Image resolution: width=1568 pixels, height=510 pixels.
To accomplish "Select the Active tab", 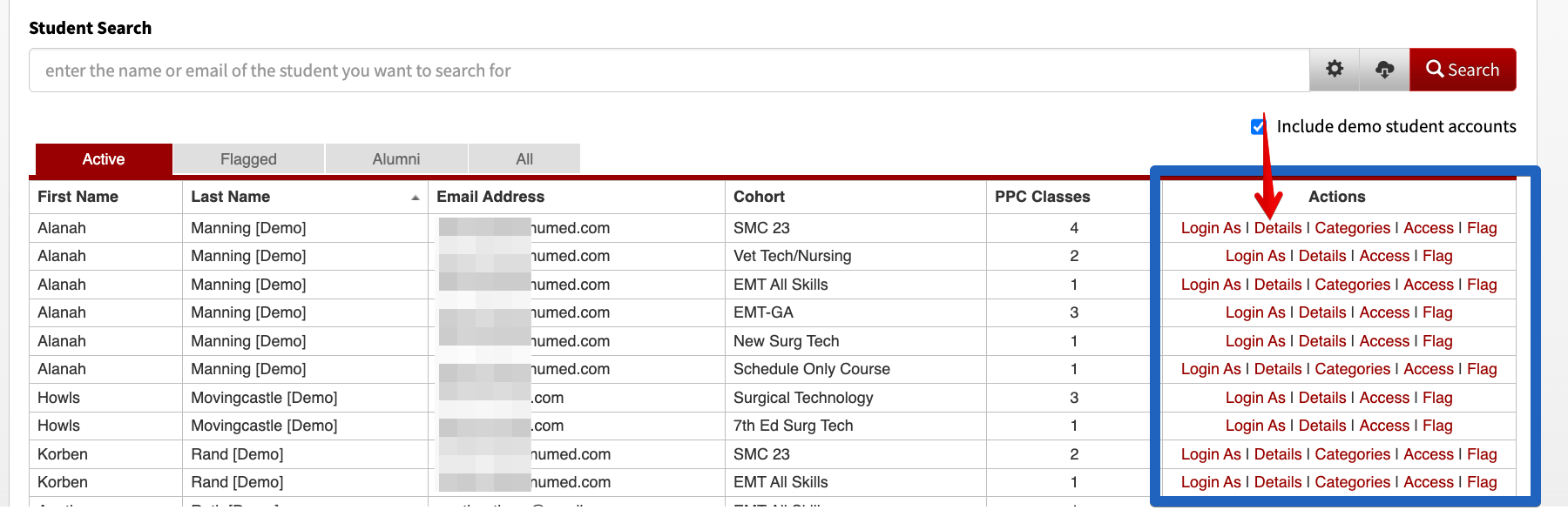I will pos(104,159).
